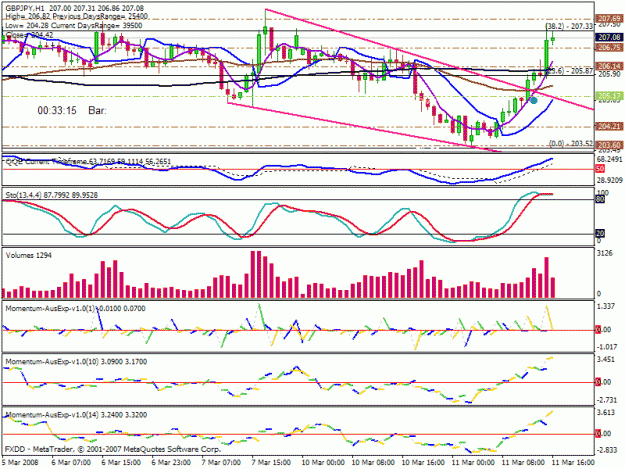625x469 pixels.
Task: Click the 20 level label on Stochastic
Action: (600, 234)
